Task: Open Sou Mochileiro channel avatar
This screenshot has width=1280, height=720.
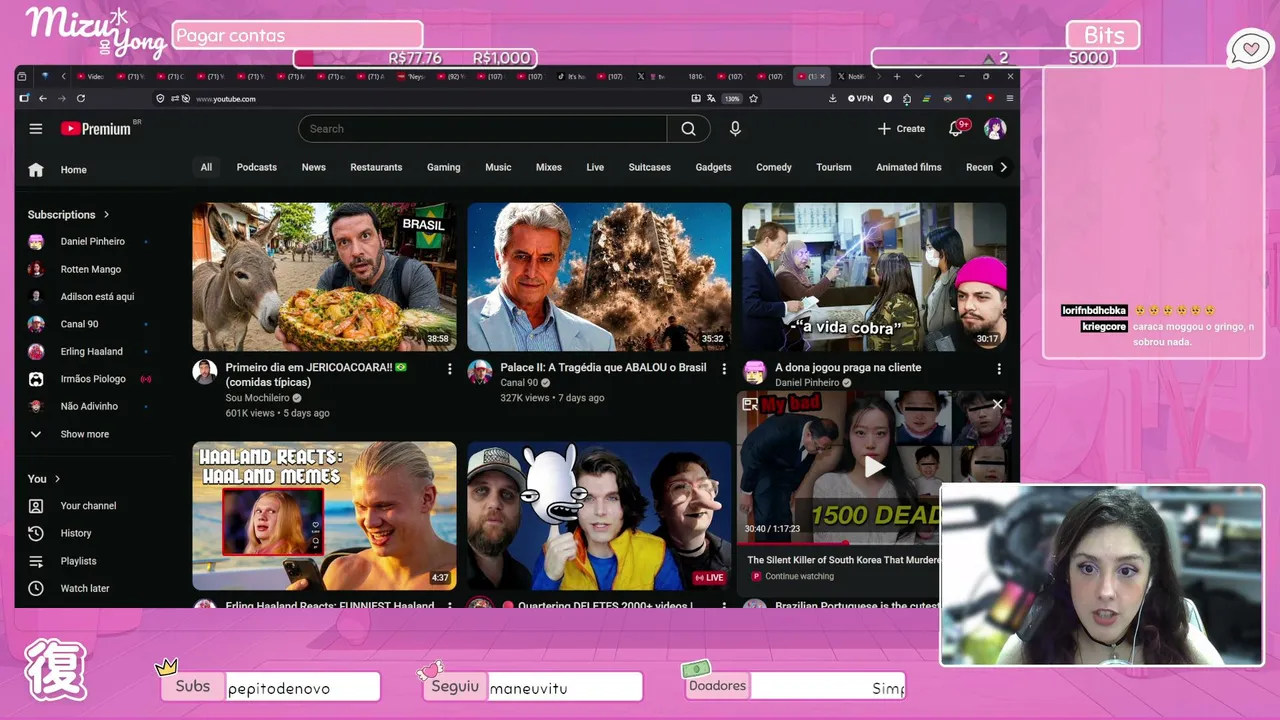Action: [205, 372]
